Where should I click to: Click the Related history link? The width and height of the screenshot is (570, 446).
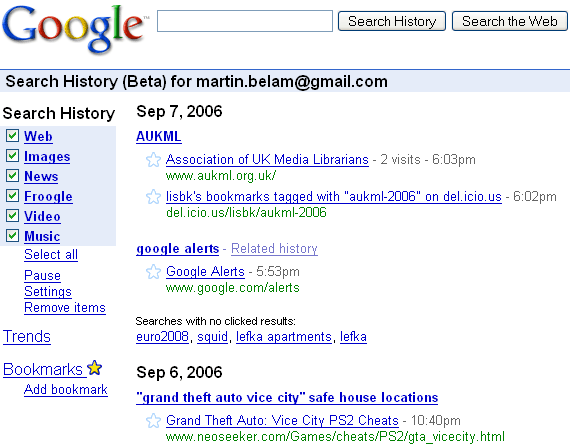tap(274, 249)
